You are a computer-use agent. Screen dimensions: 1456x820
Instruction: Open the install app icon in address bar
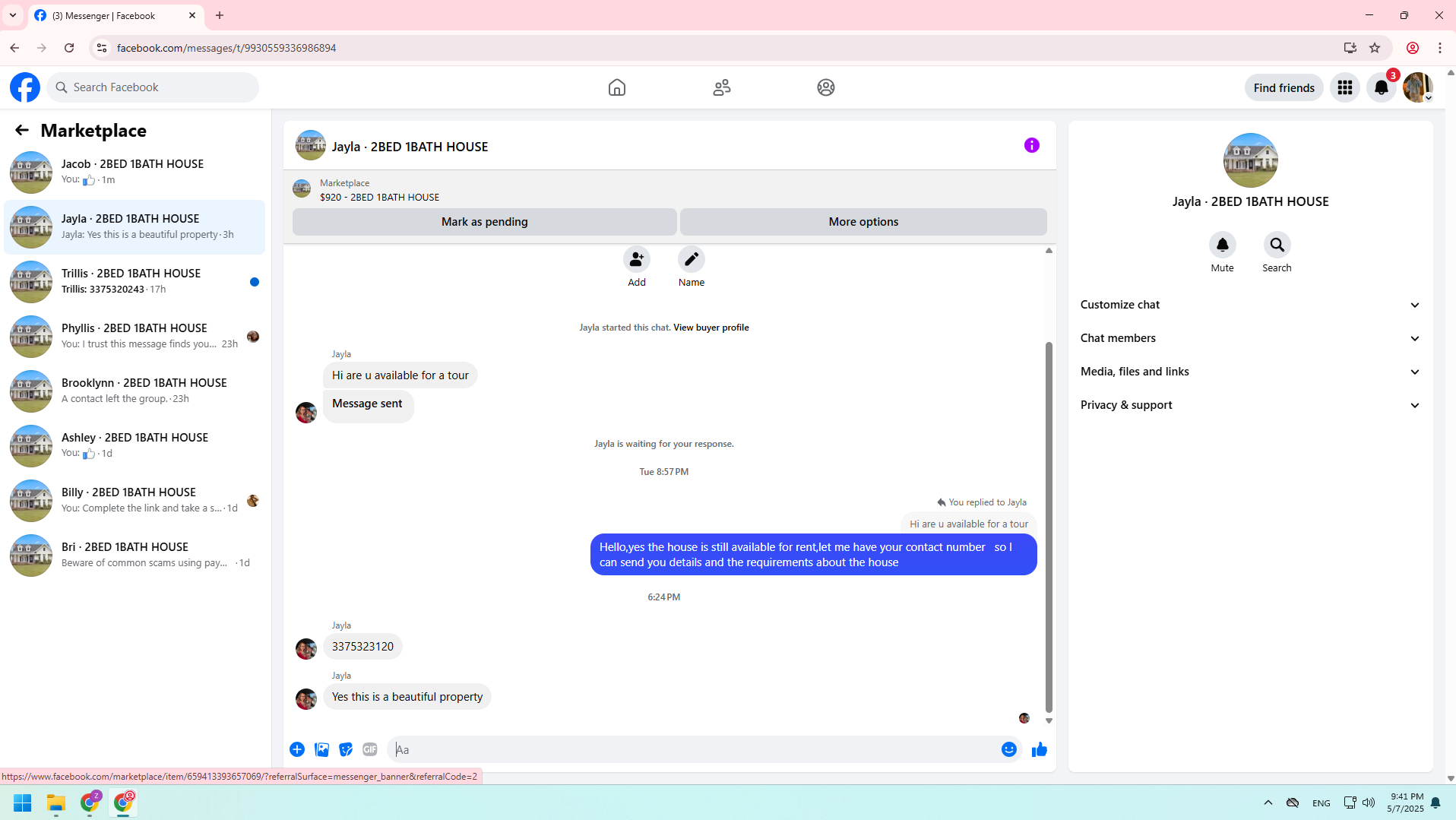[1350, 48]
